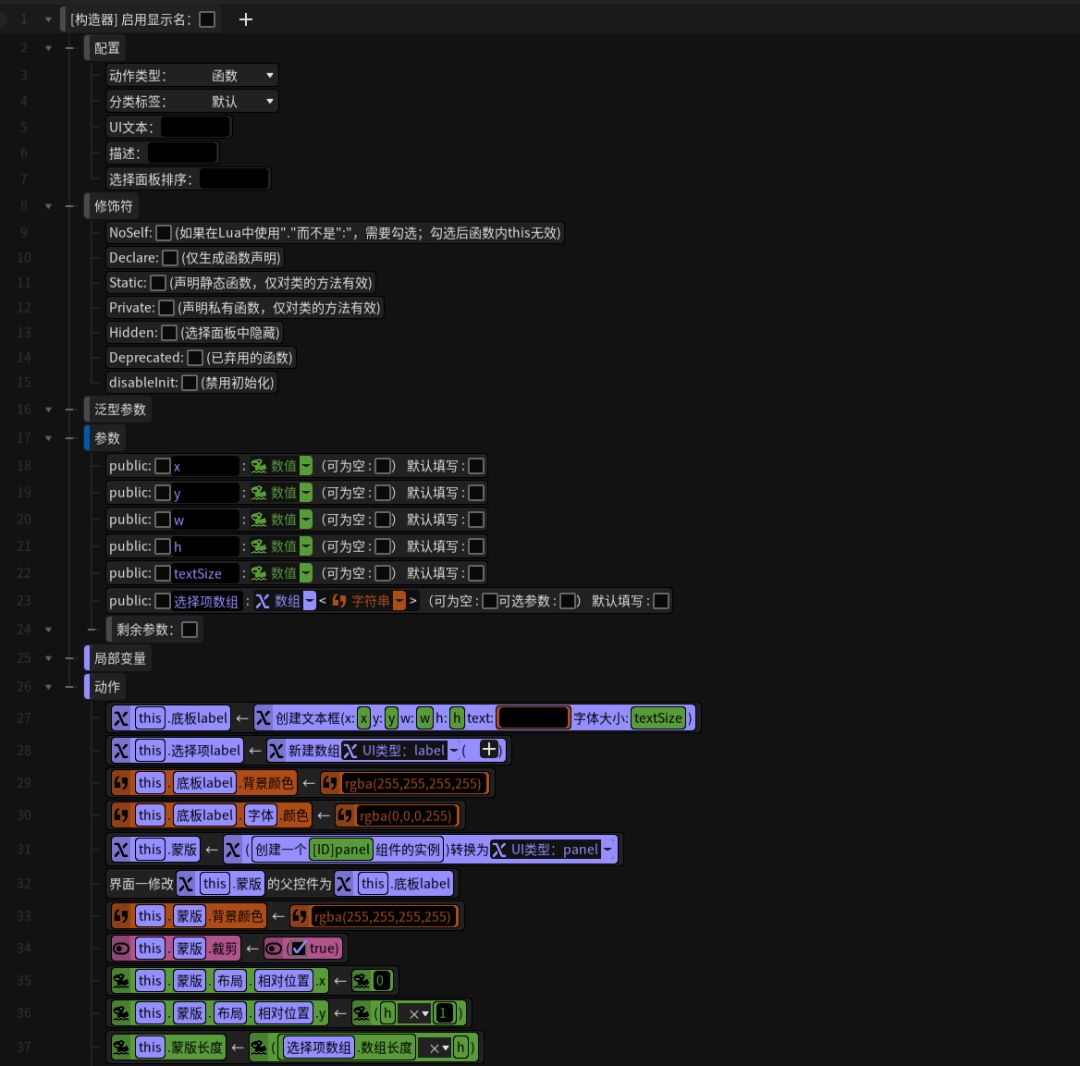Click the variable icon before this.底板label assignment
The height and width of the screenshot is (1066, 1080).
point(122,718)
